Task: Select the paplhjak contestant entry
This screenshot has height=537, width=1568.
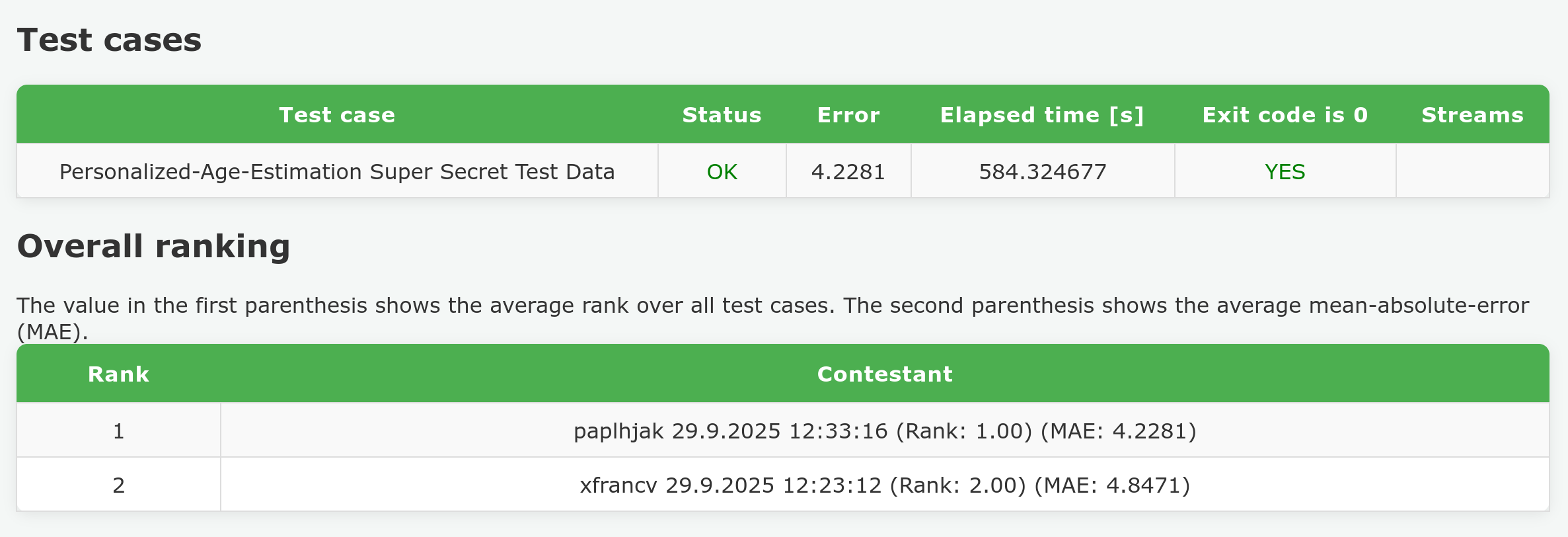Action: coord(885,431)
